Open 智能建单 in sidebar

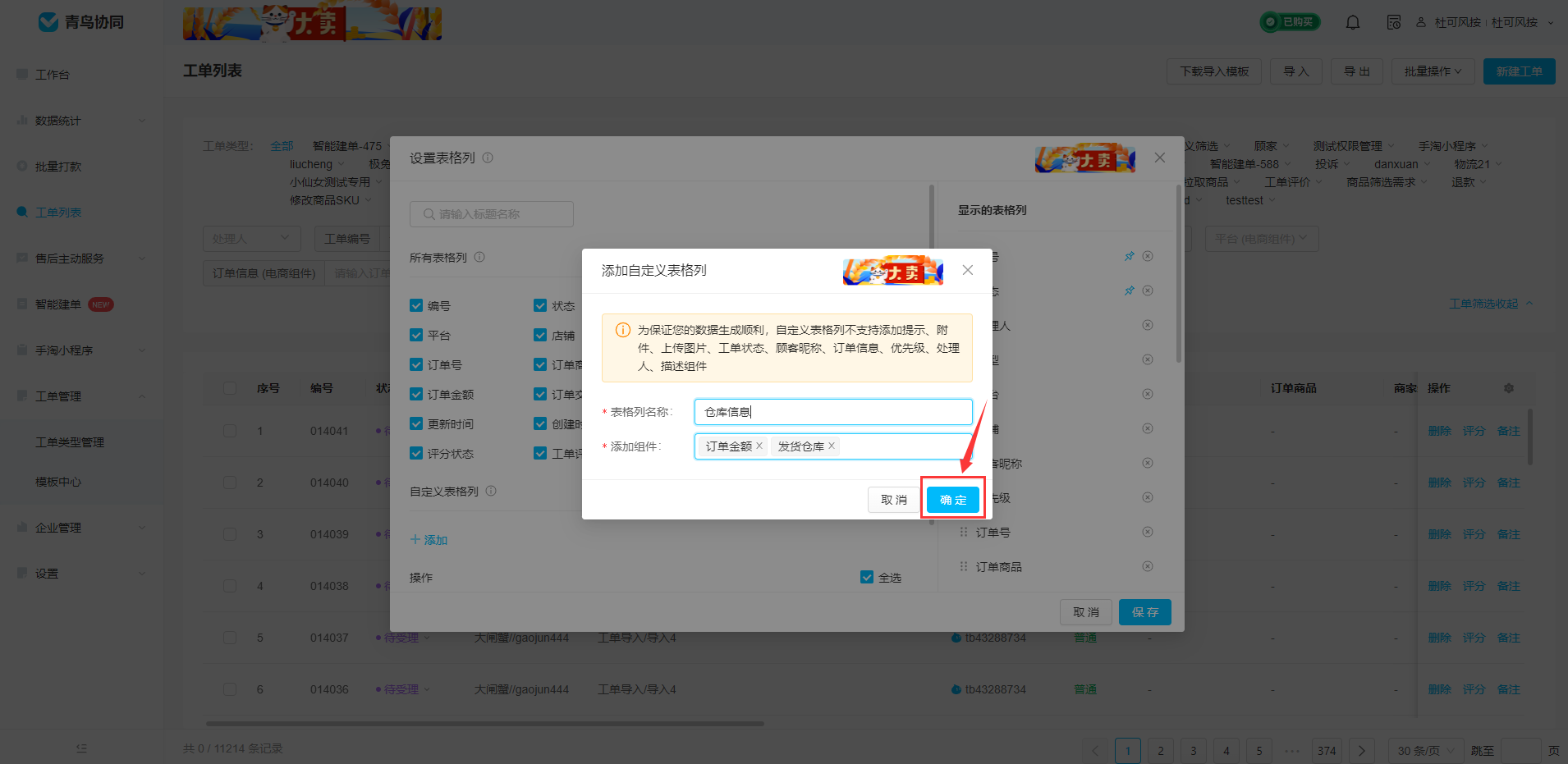click(58, 304)
